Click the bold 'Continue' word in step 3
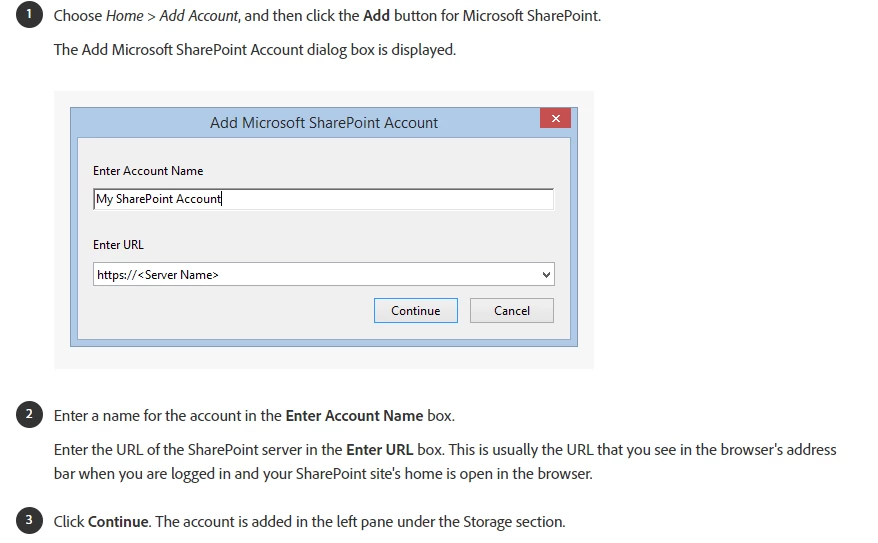The image size is (878, 543). tap(118, 522)
